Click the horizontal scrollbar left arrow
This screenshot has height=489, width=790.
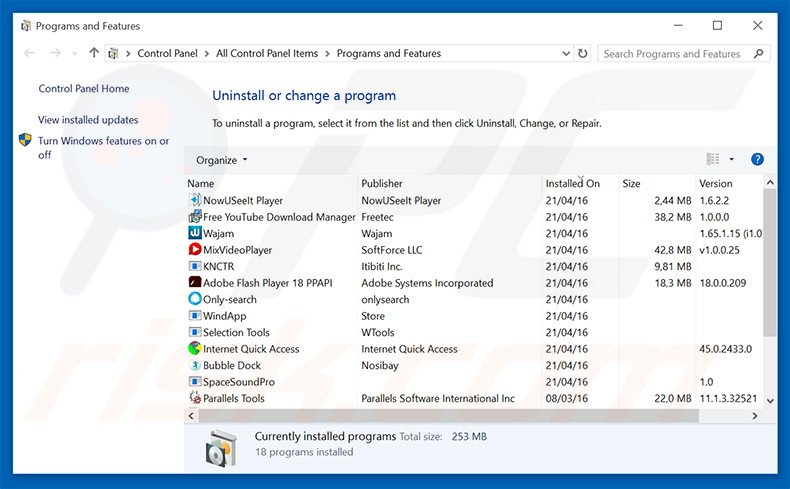tap(191, 415)
